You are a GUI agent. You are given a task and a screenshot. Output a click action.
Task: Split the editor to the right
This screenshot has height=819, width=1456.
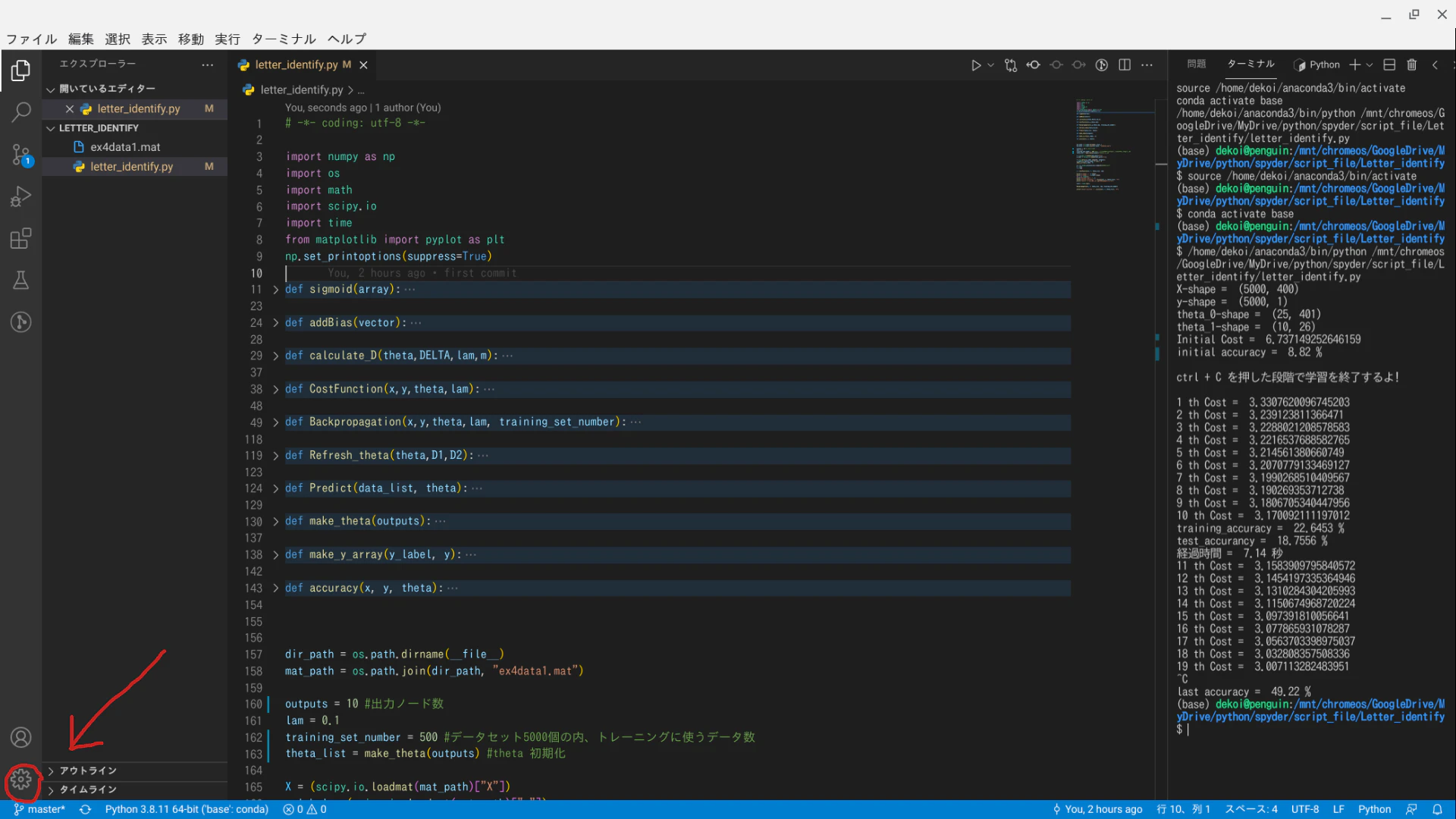point(1125,65)
